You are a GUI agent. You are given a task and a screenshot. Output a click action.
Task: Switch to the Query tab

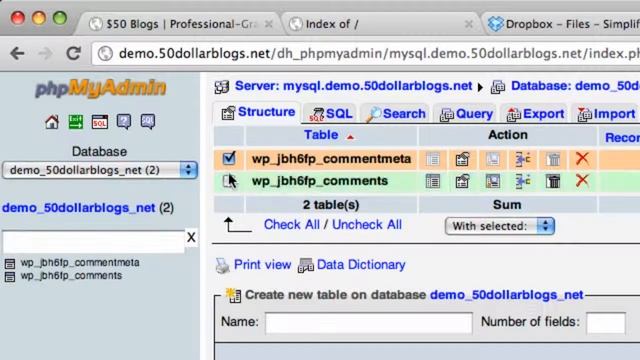click(466, 113)
